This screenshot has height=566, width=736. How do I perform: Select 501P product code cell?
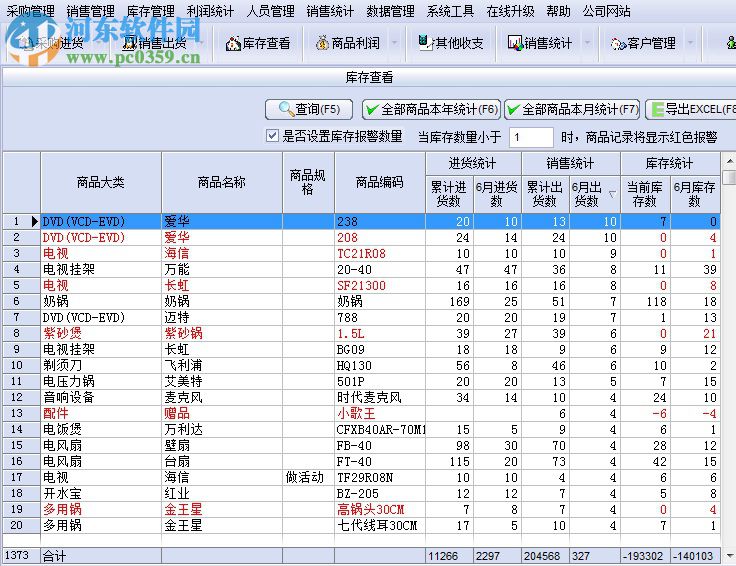click(380, 381)
